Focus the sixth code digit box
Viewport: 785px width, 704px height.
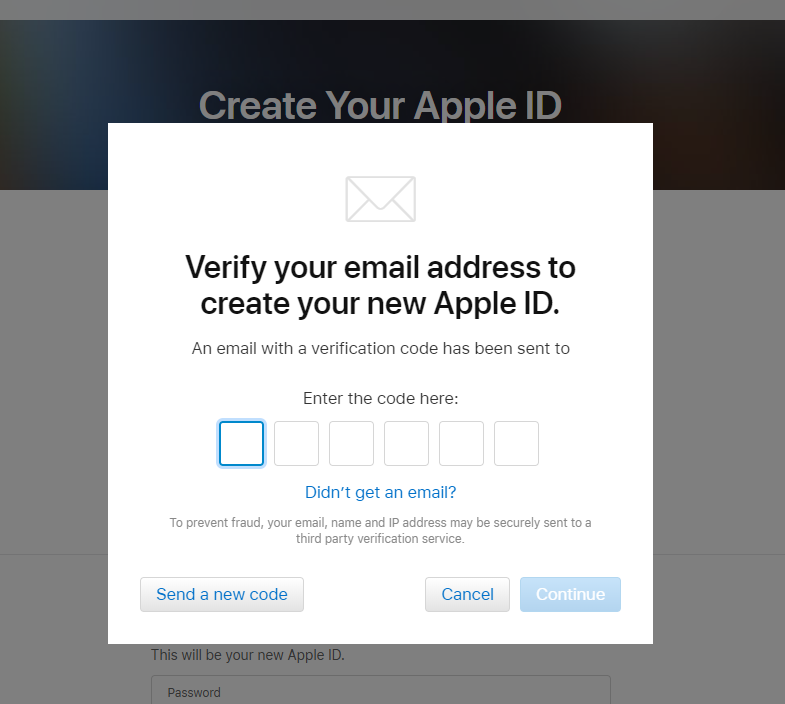coord(517,444)
